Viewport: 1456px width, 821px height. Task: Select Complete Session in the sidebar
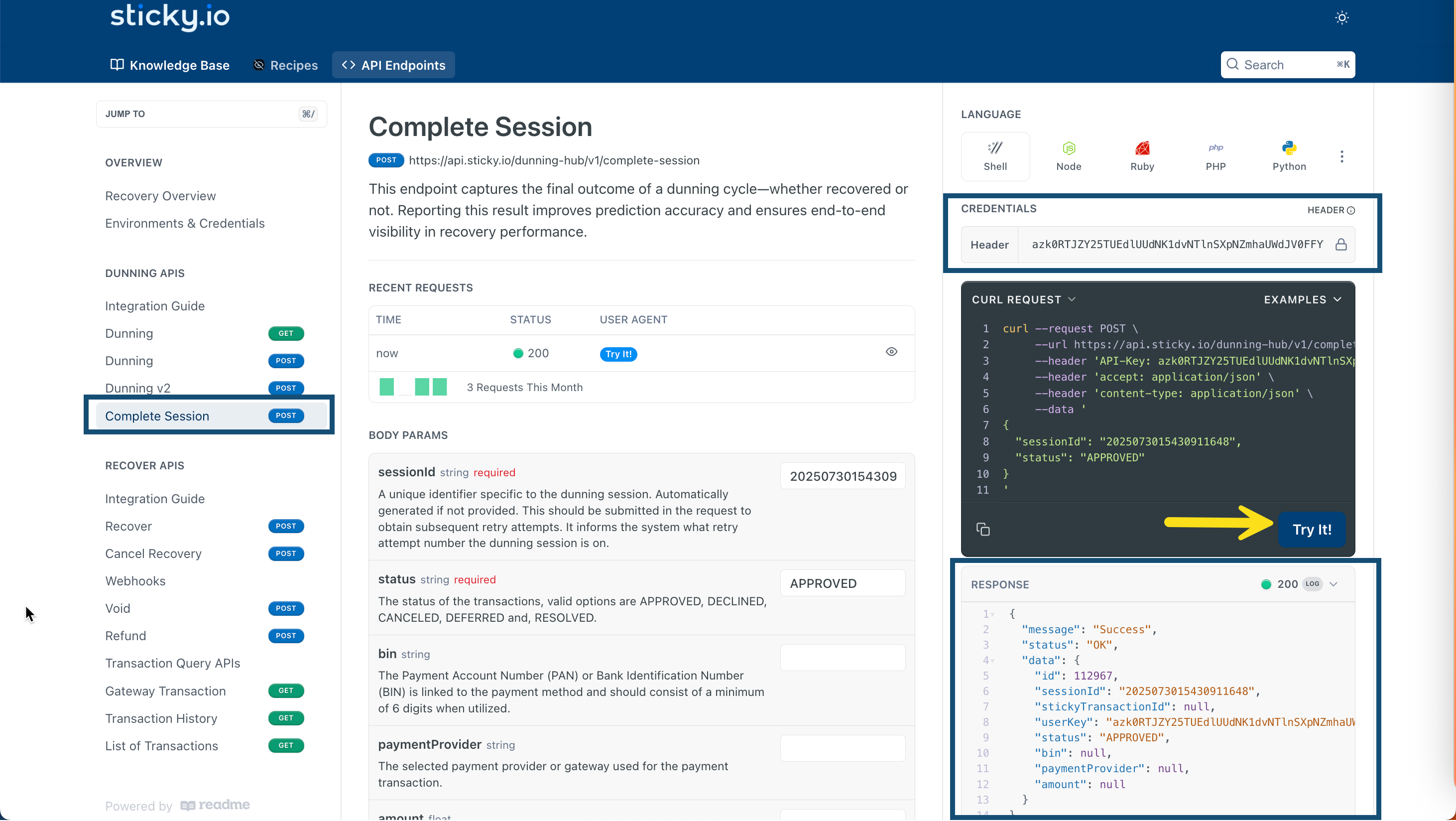pos(212,415)
